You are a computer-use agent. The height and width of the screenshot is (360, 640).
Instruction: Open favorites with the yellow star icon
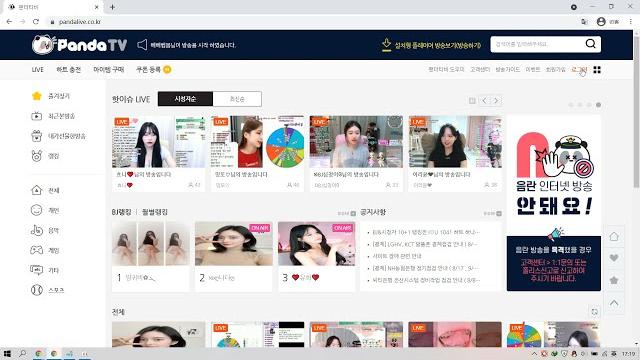click(37, 96)
